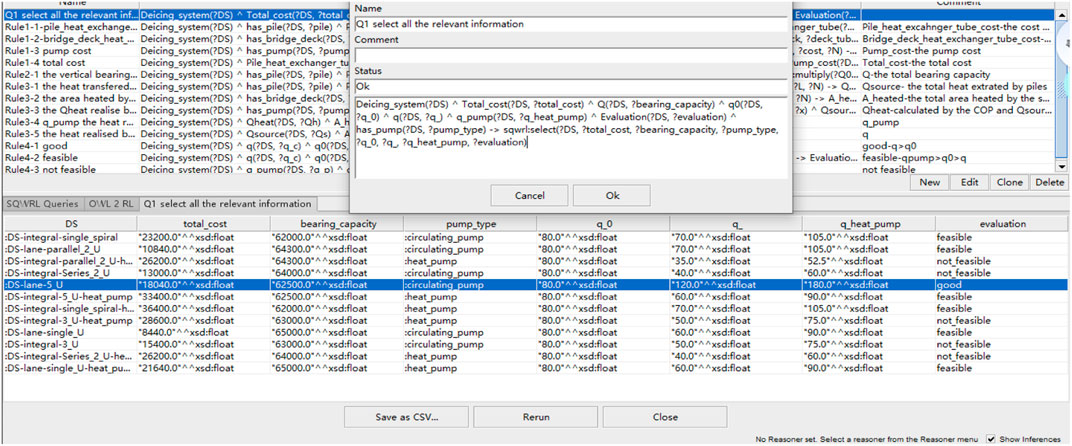The image size is (1072, 446).
Task: Confirm the rule dialog with Ok
Action: (x=612, y=196)
